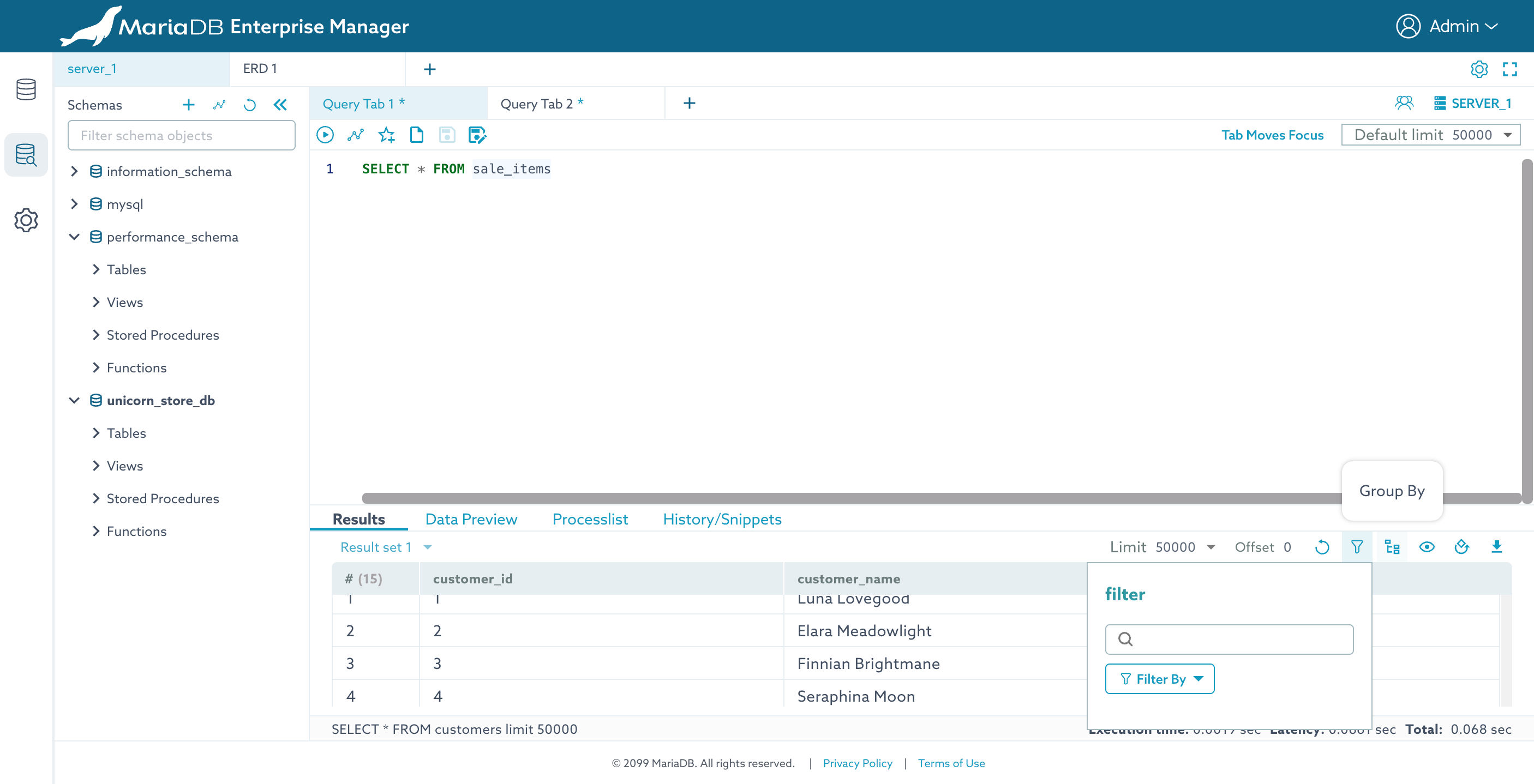Collapse the unicorn_store_db schema node
Screen dimensions: 1534x784
pos(74,401)
